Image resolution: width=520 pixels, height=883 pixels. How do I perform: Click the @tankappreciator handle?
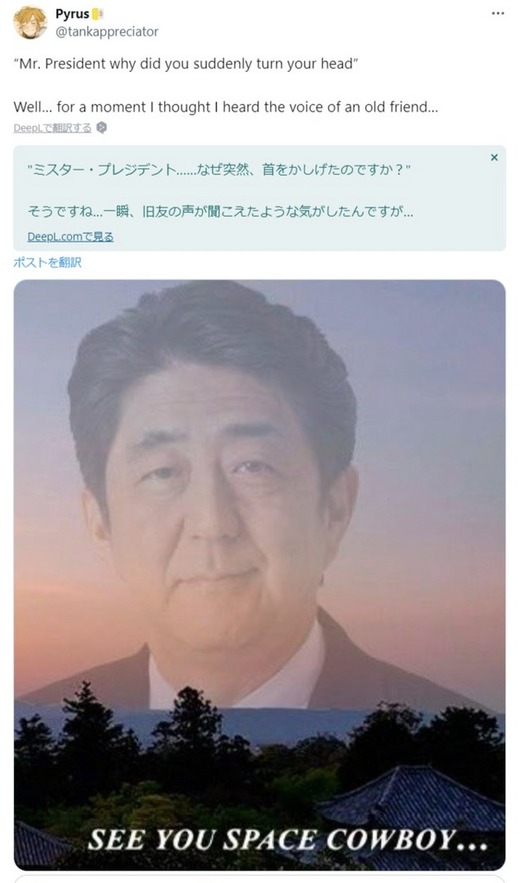click(106, 32)
